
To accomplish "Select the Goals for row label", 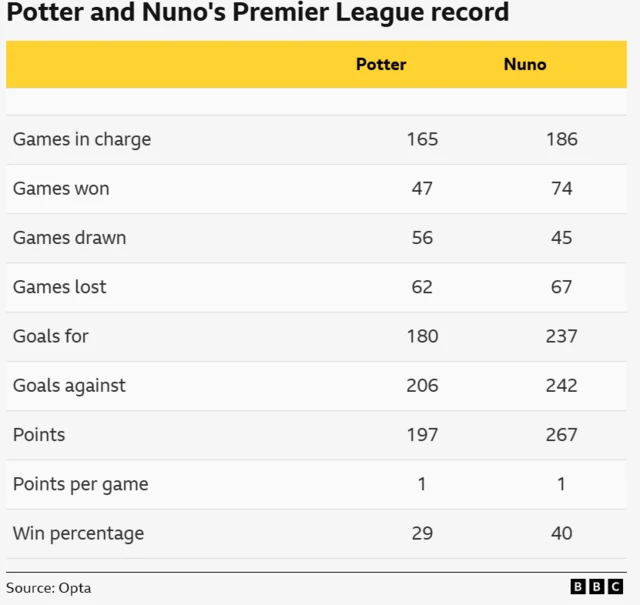I will pos(50,336).
